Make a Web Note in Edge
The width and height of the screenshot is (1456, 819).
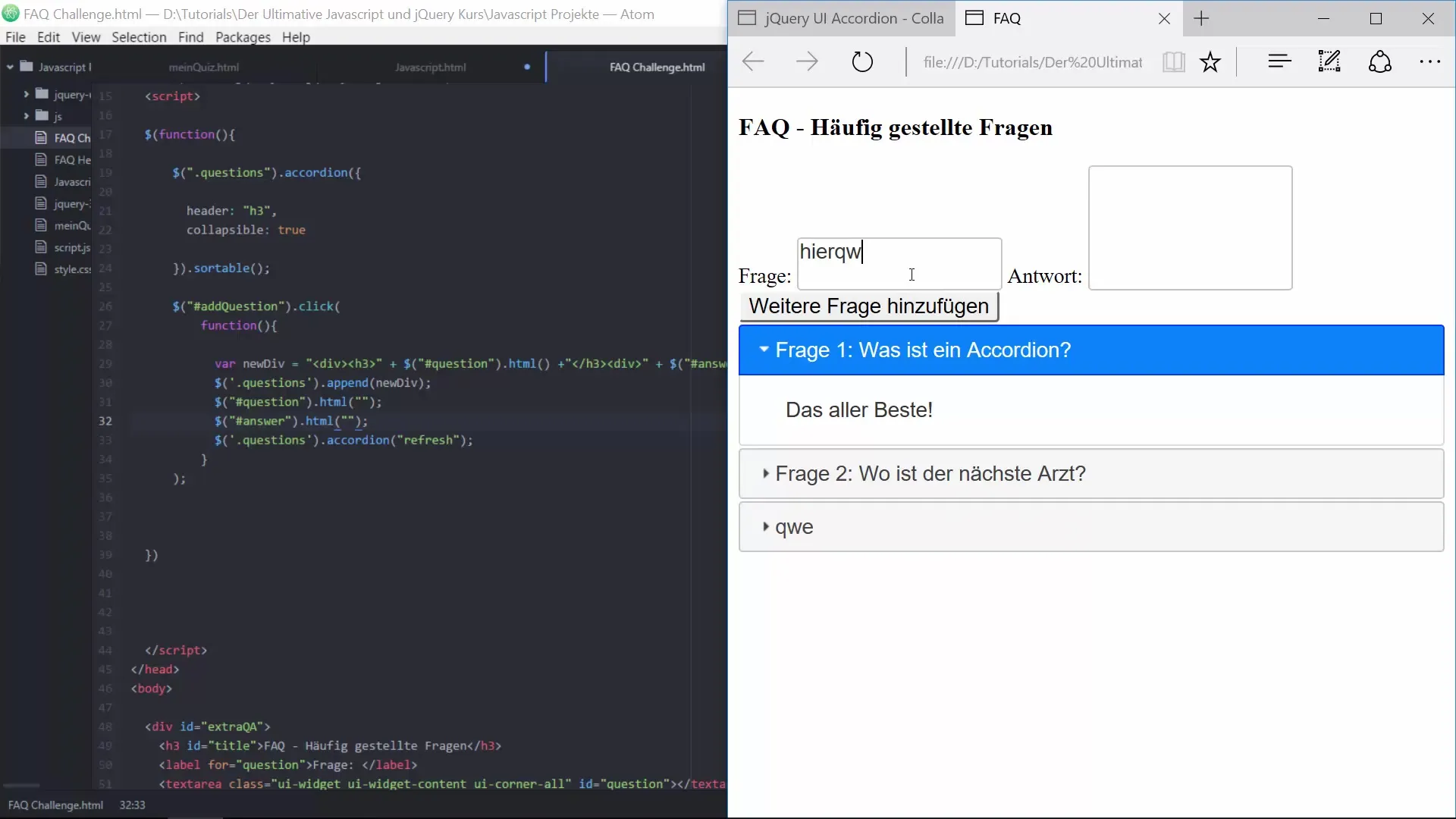1329,61
